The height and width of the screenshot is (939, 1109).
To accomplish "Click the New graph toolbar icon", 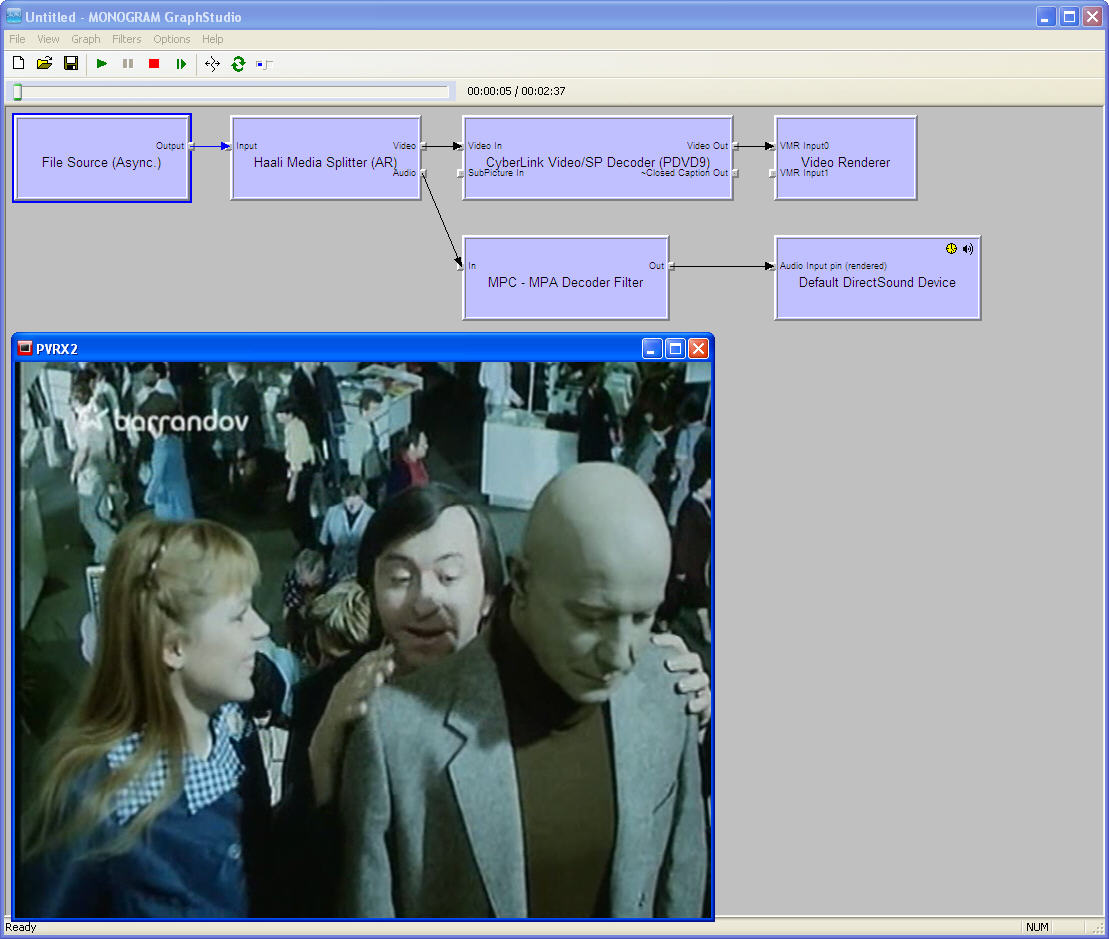I will pos(19,64).
